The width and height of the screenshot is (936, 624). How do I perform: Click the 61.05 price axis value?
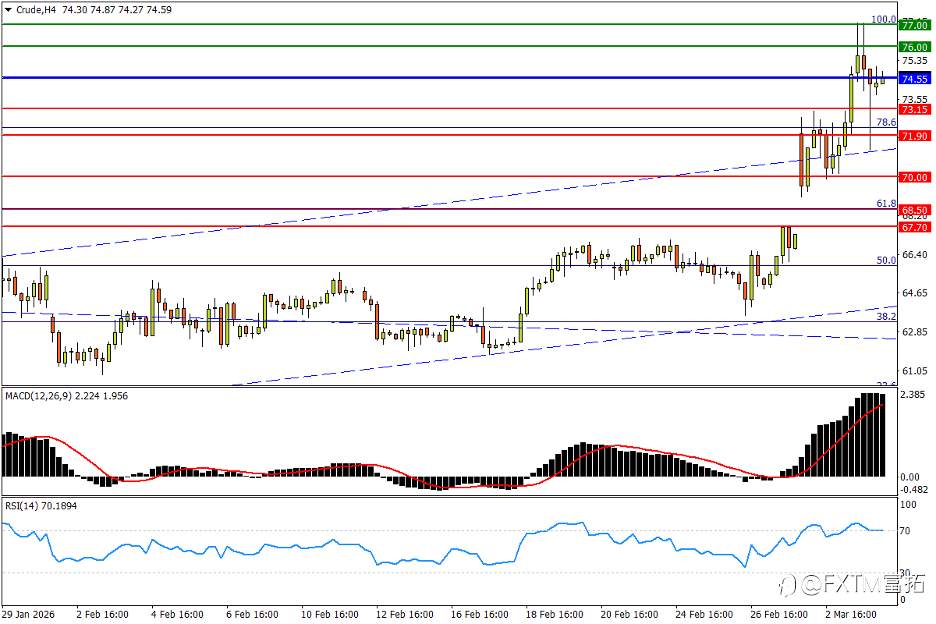[915, 371]
